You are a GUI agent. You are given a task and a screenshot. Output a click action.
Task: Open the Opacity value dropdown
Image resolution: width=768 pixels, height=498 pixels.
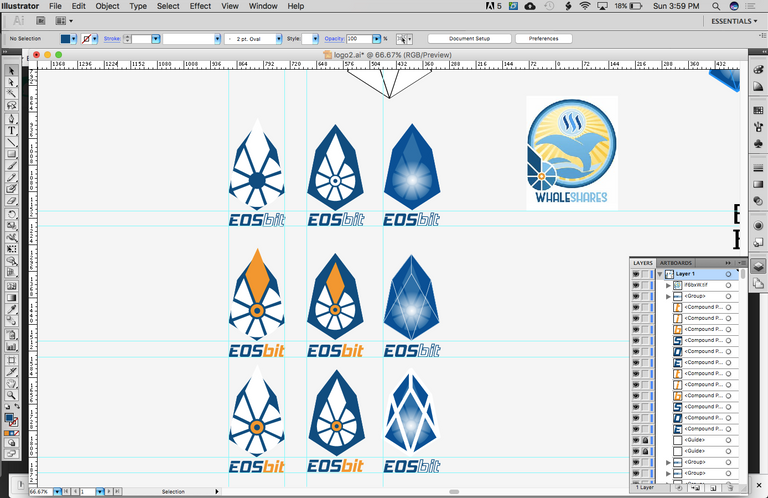click(x=376, y=39)
